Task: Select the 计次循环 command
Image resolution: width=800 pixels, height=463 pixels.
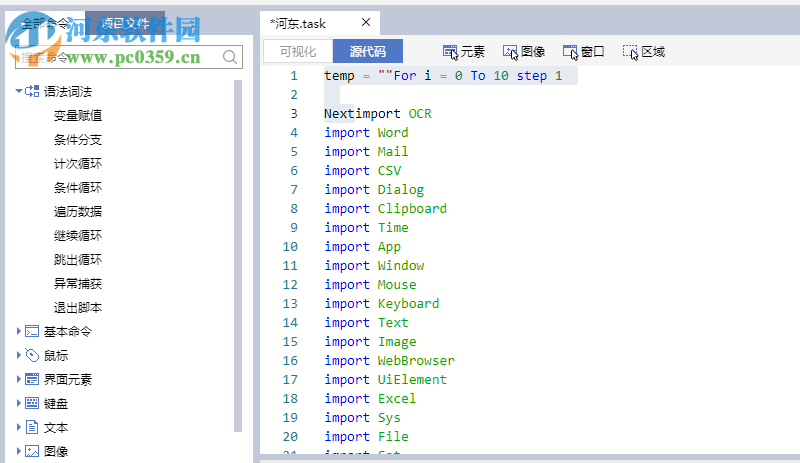Action: (x=78, y=164)
